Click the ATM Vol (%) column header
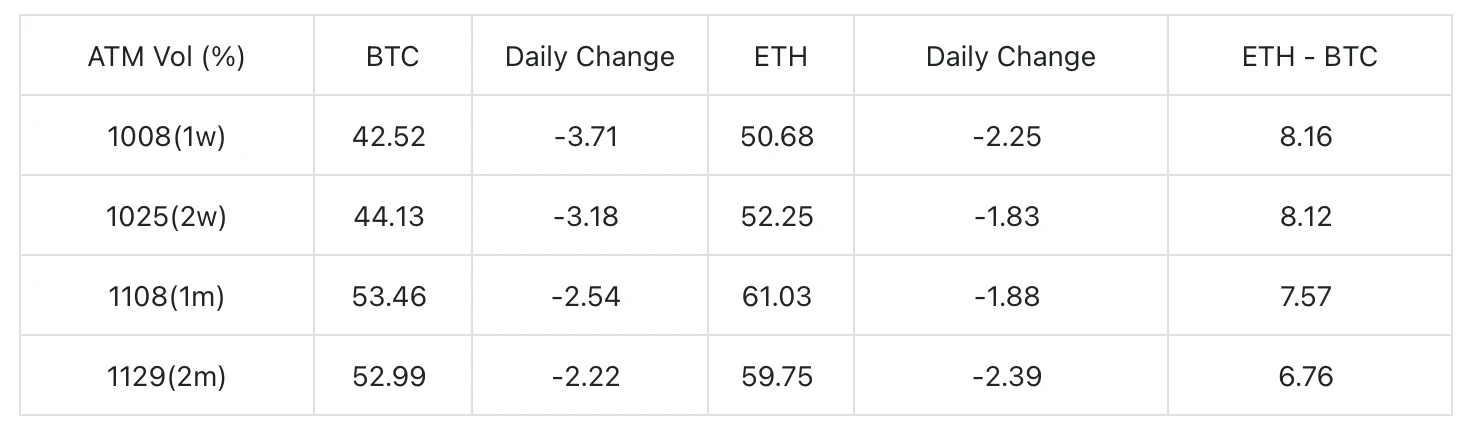1476x436 pixels. 166,56
